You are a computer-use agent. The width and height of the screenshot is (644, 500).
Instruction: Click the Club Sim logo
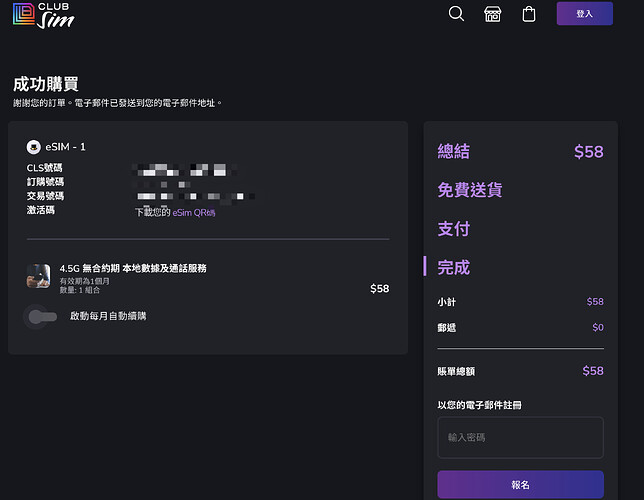tap(44, 15)
